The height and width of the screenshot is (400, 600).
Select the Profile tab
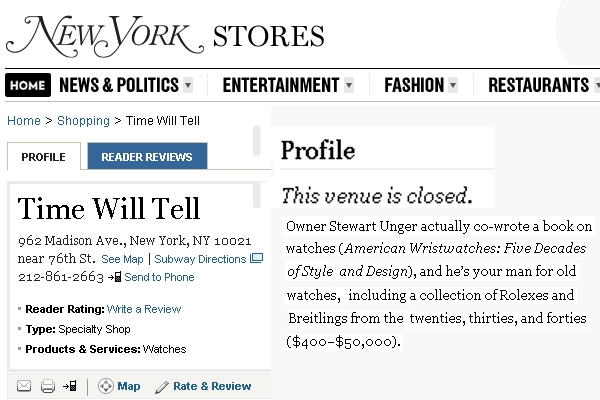tap(44, 157)
